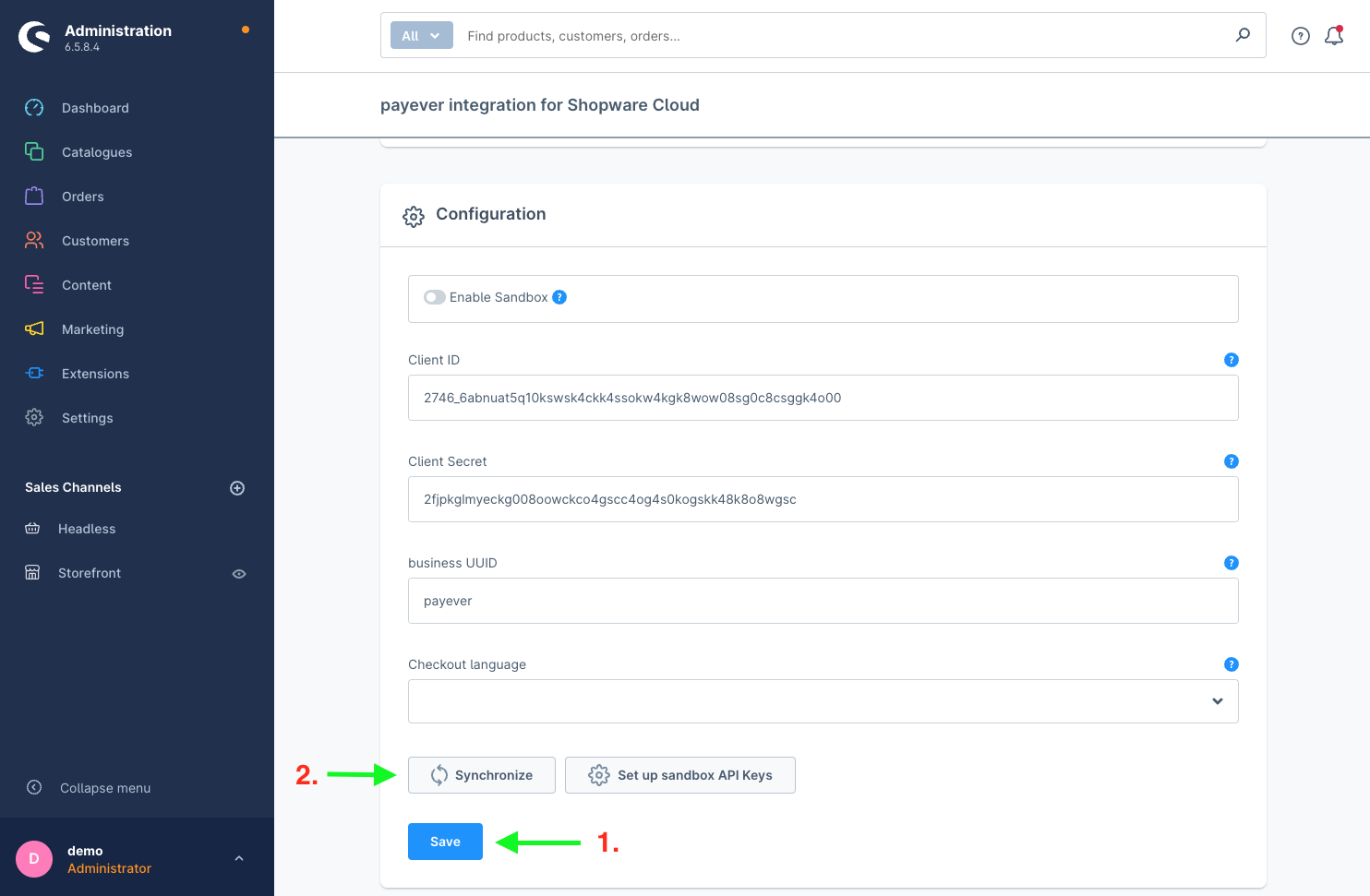The width and height of the screenshot is (1370, 896).
Task: Click the Storefront shop icon
Action: point(32,573)
